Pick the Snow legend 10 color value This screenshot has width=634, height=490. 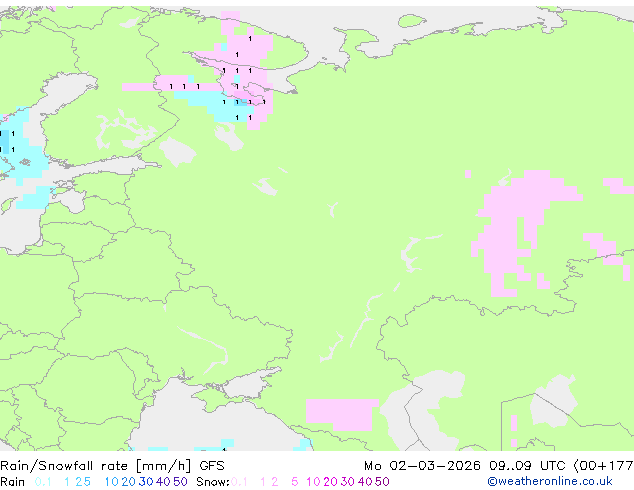tap(313, 482)
